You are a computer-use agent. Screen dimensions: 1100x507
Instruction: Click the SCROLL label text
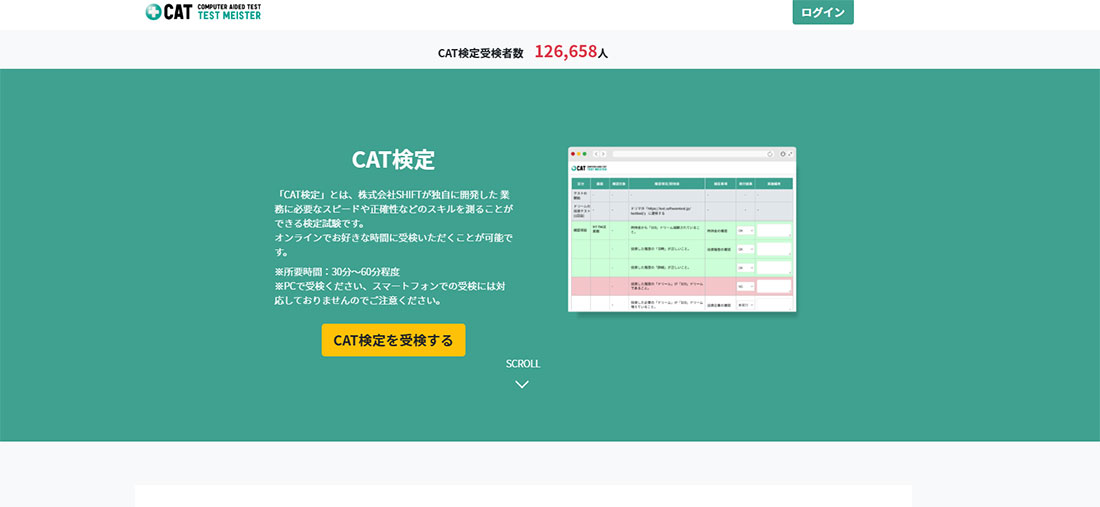tap(523, 364)
